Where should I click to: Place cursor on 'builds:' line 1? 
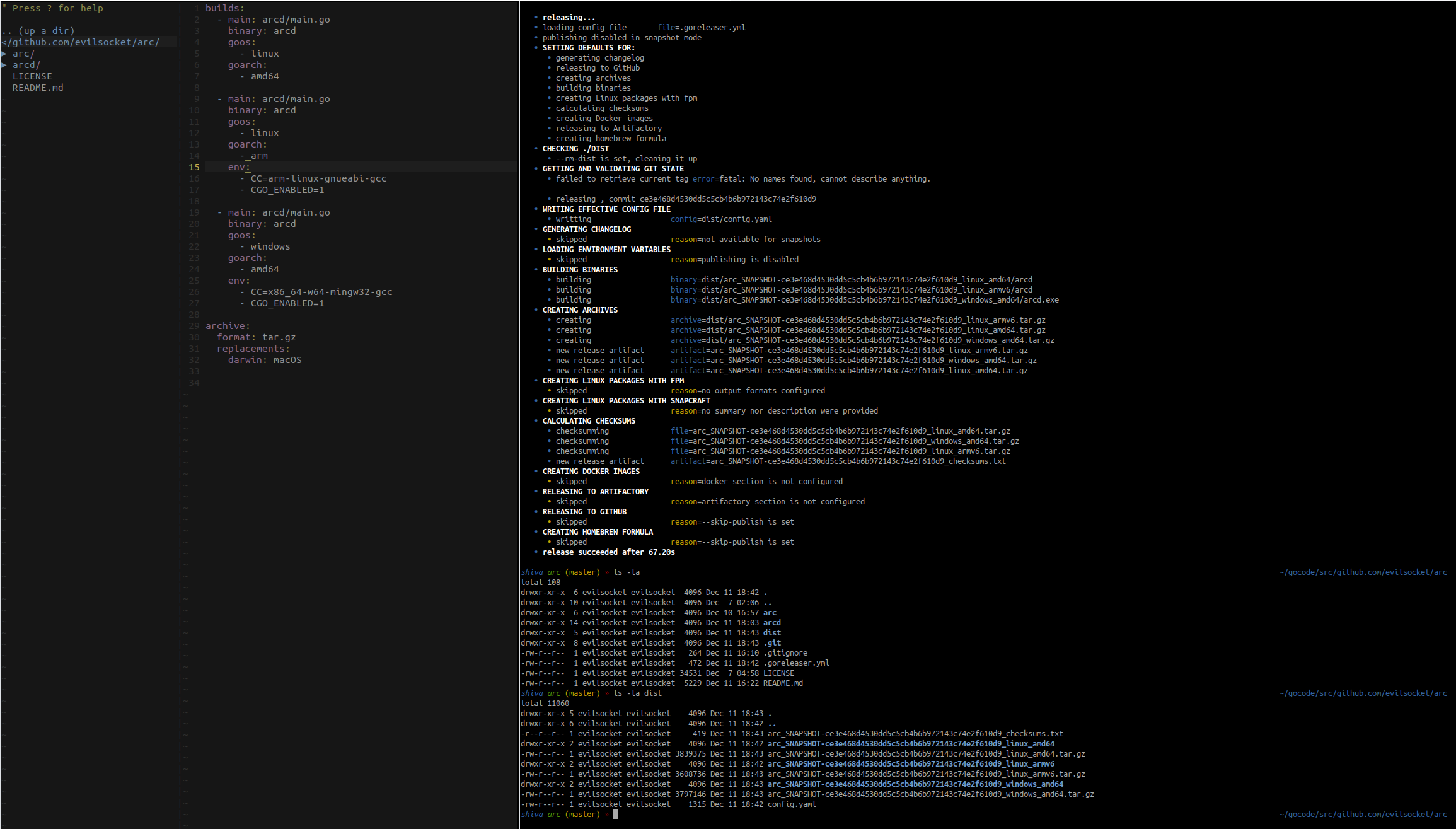[x=225, y=8]
